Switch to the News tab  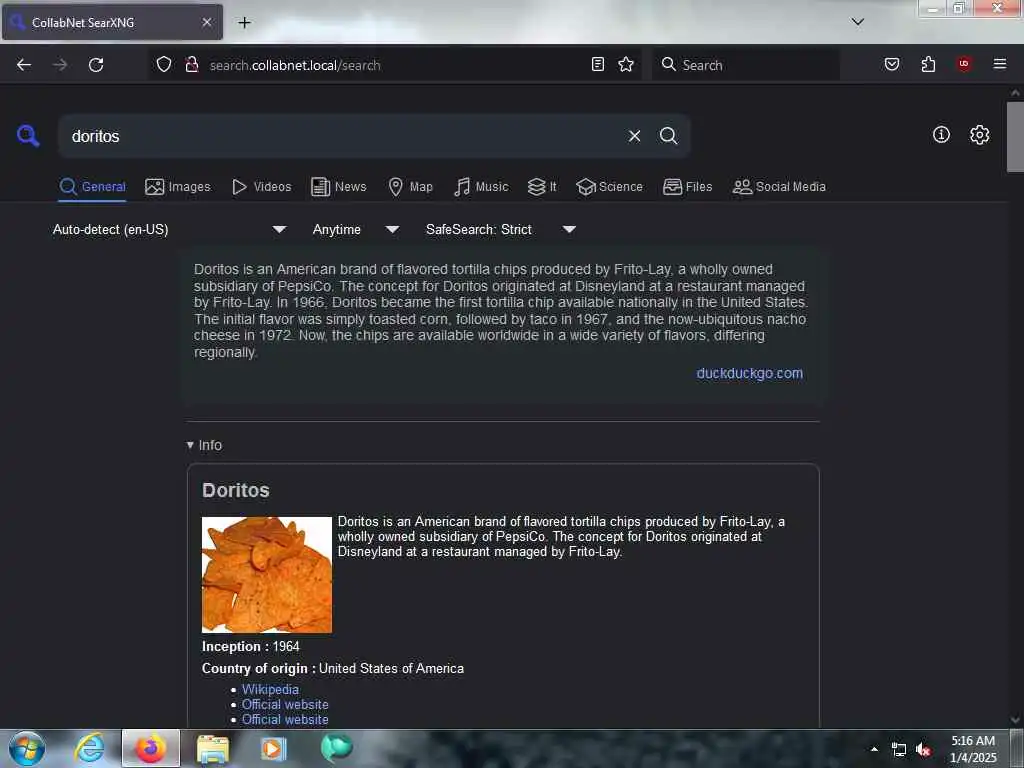[x=338, y=187]
